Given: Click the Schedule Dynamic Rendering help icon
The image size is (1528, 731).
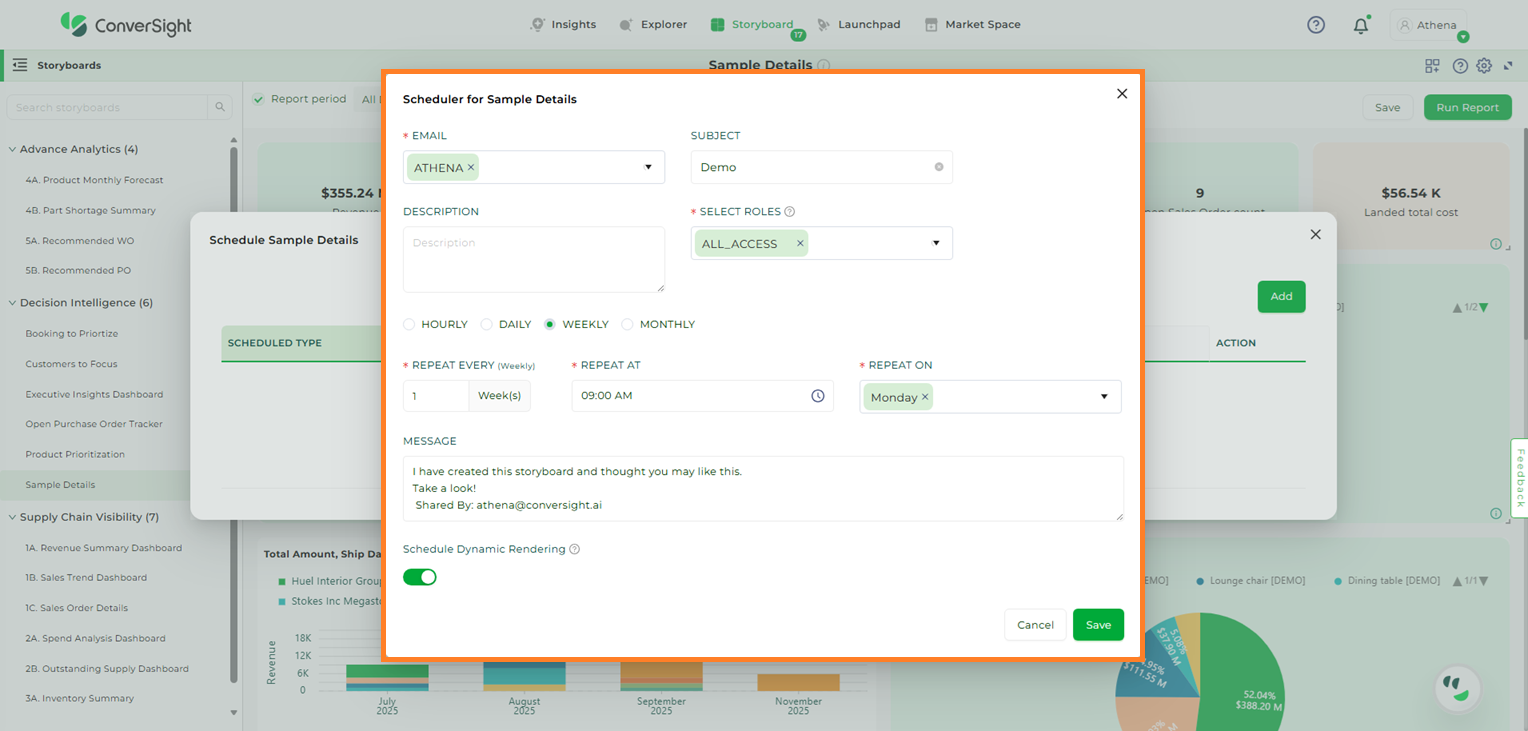Looking at the screenshot, I should [575, 549].
